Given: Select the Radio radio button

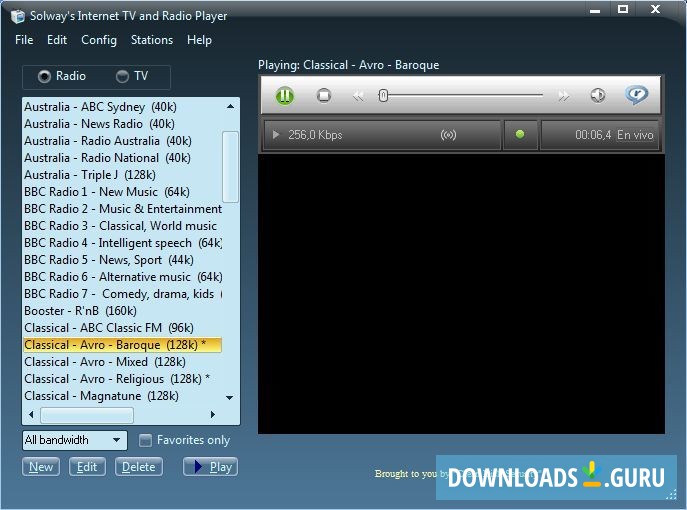Looking at the screenshot, I should (62, 76).
